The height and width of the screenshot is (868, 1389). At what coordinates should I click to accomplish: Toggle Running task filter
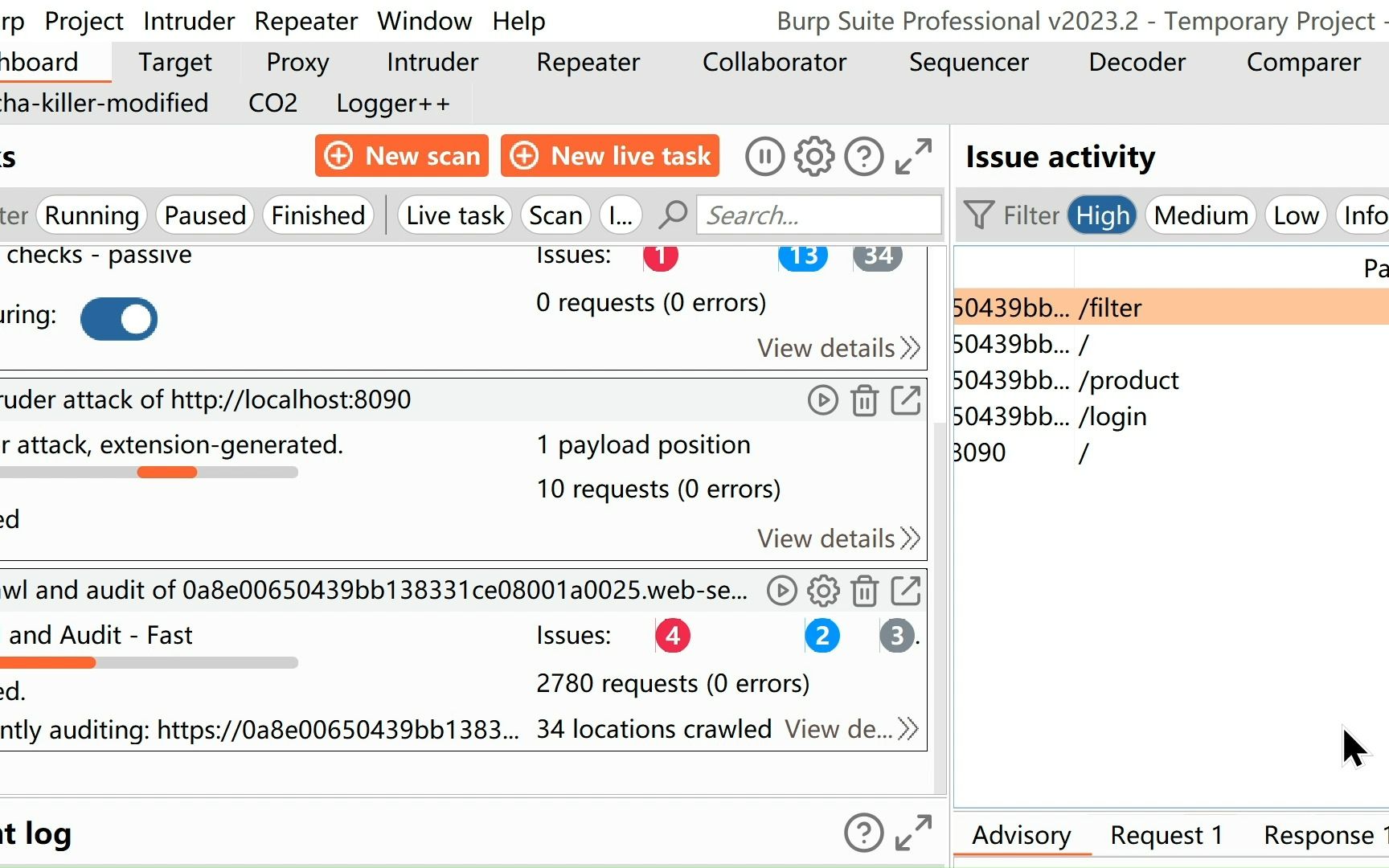coord(92,215)
